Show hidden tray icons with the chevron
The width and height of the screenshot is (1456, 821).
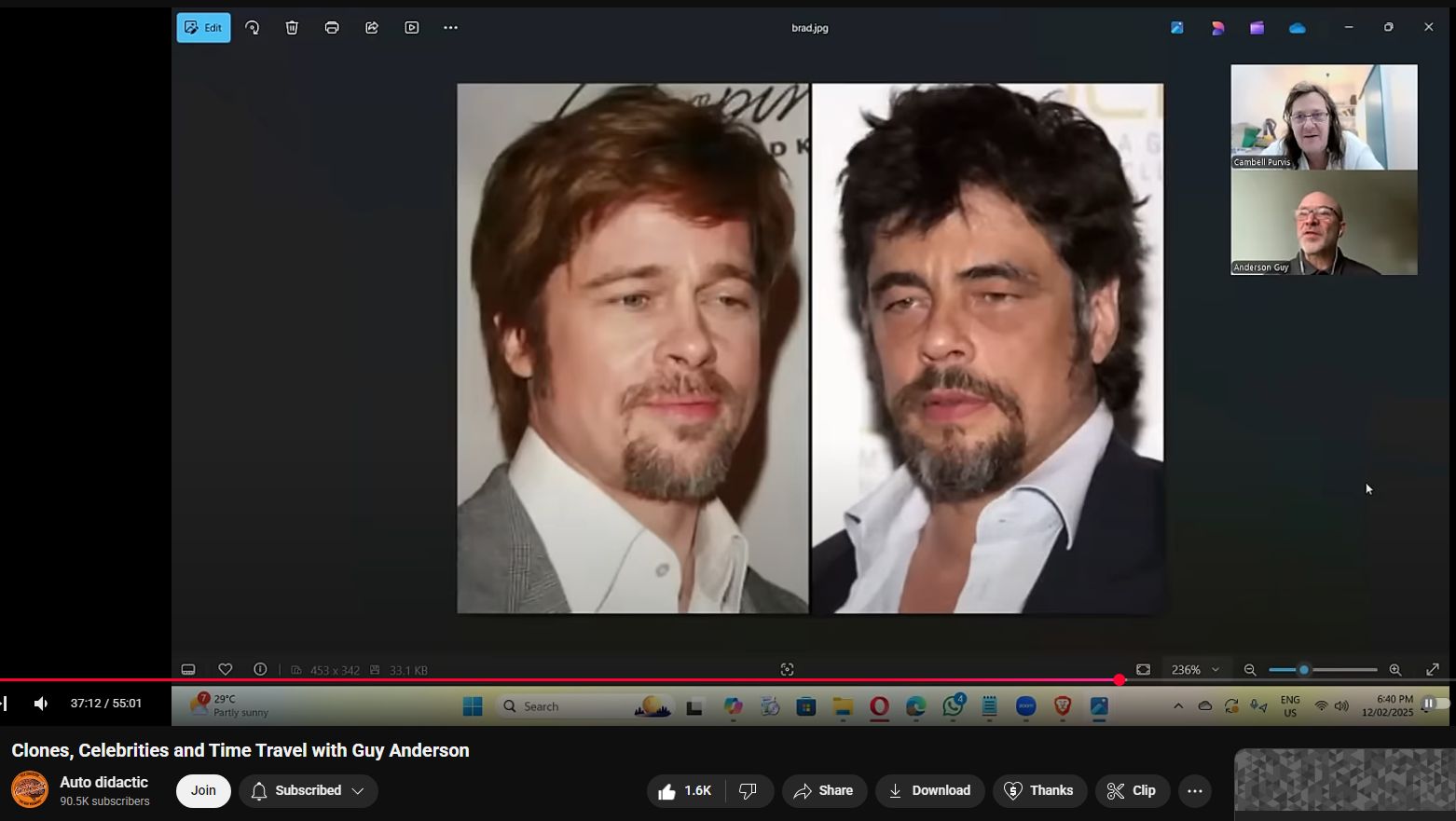click(x=1178, y=706)
